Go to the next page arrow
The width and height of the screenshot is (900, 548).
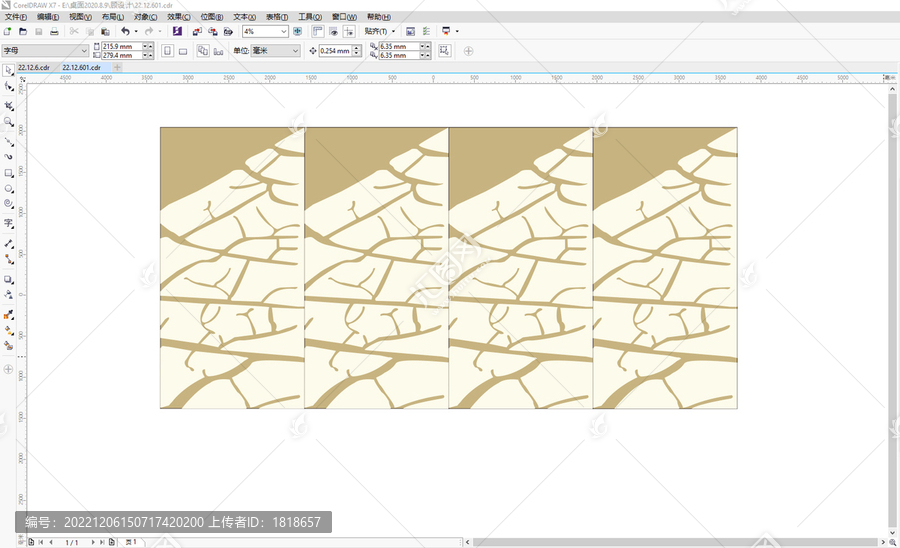pyautogui.click(x=93, y=542)
